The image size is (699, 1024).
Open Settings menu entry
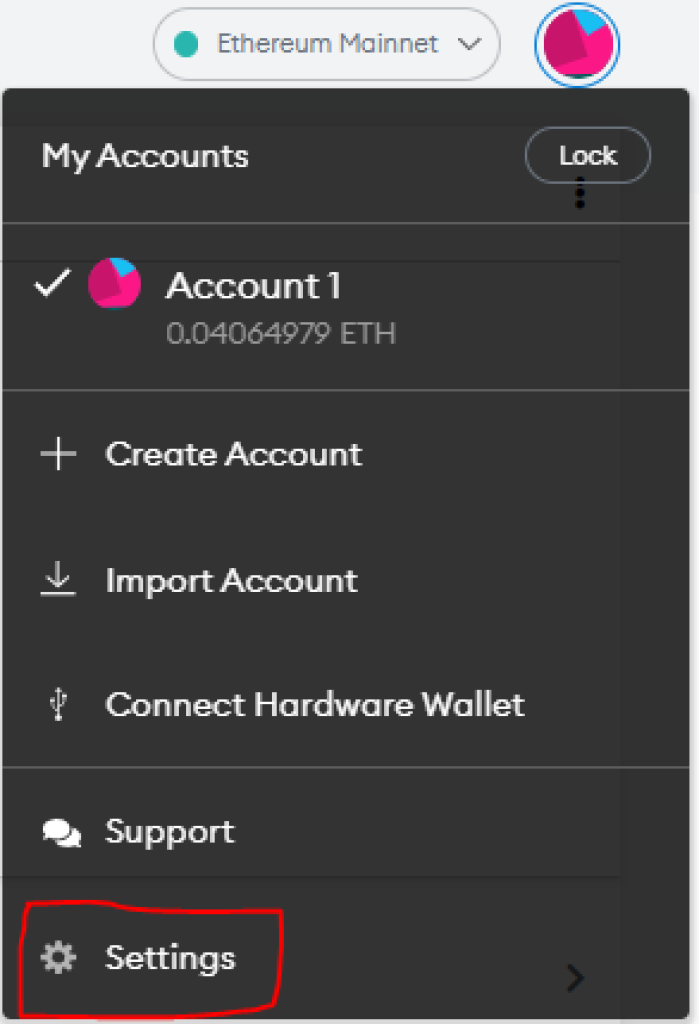[346, 957]
